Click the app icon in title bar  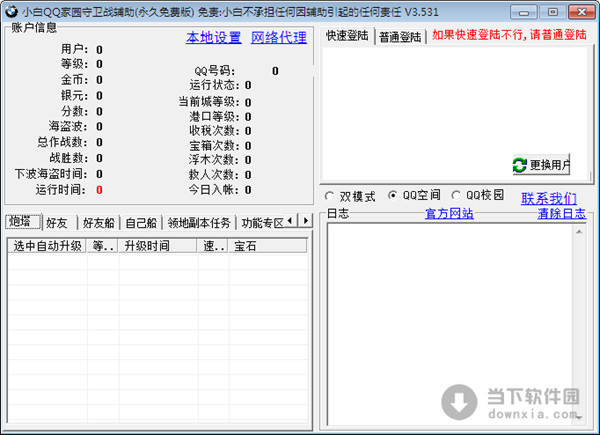11,10
